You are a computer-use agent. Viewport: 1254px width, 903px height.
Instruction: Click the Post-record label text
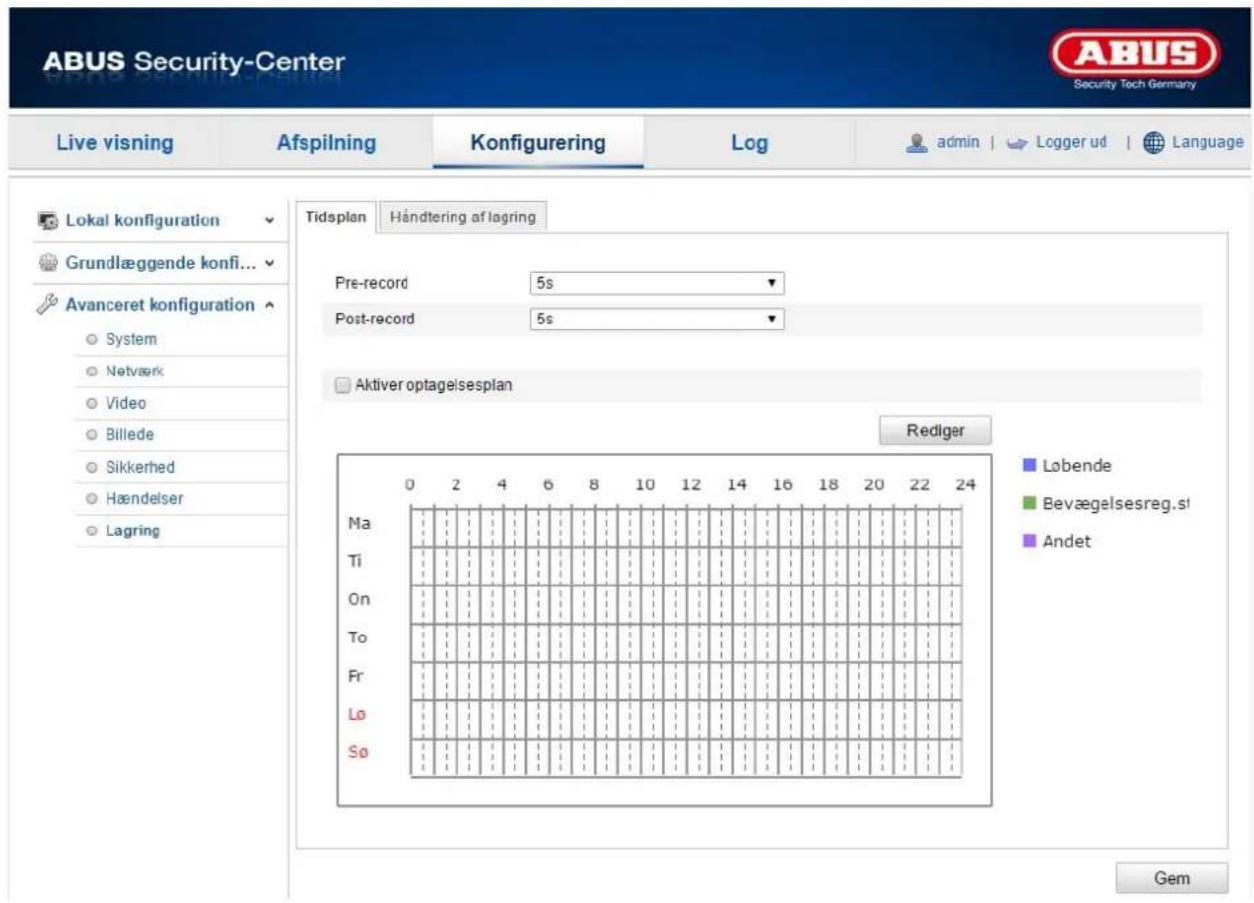coord(374,320)
